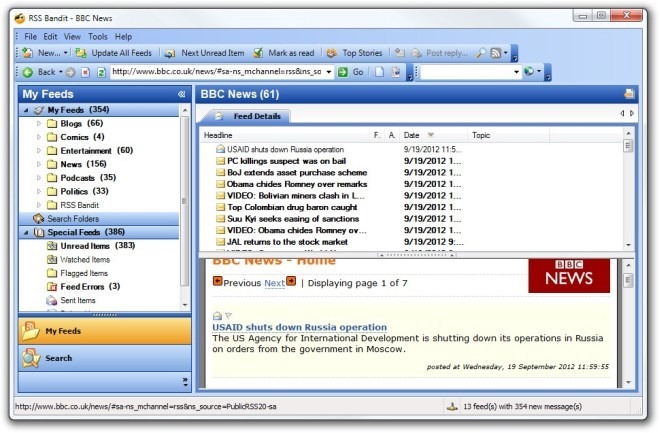The image size is (660, 433).
Task: Click the web search globe icon
Action: pyautogui.click(x=529, y=72)
